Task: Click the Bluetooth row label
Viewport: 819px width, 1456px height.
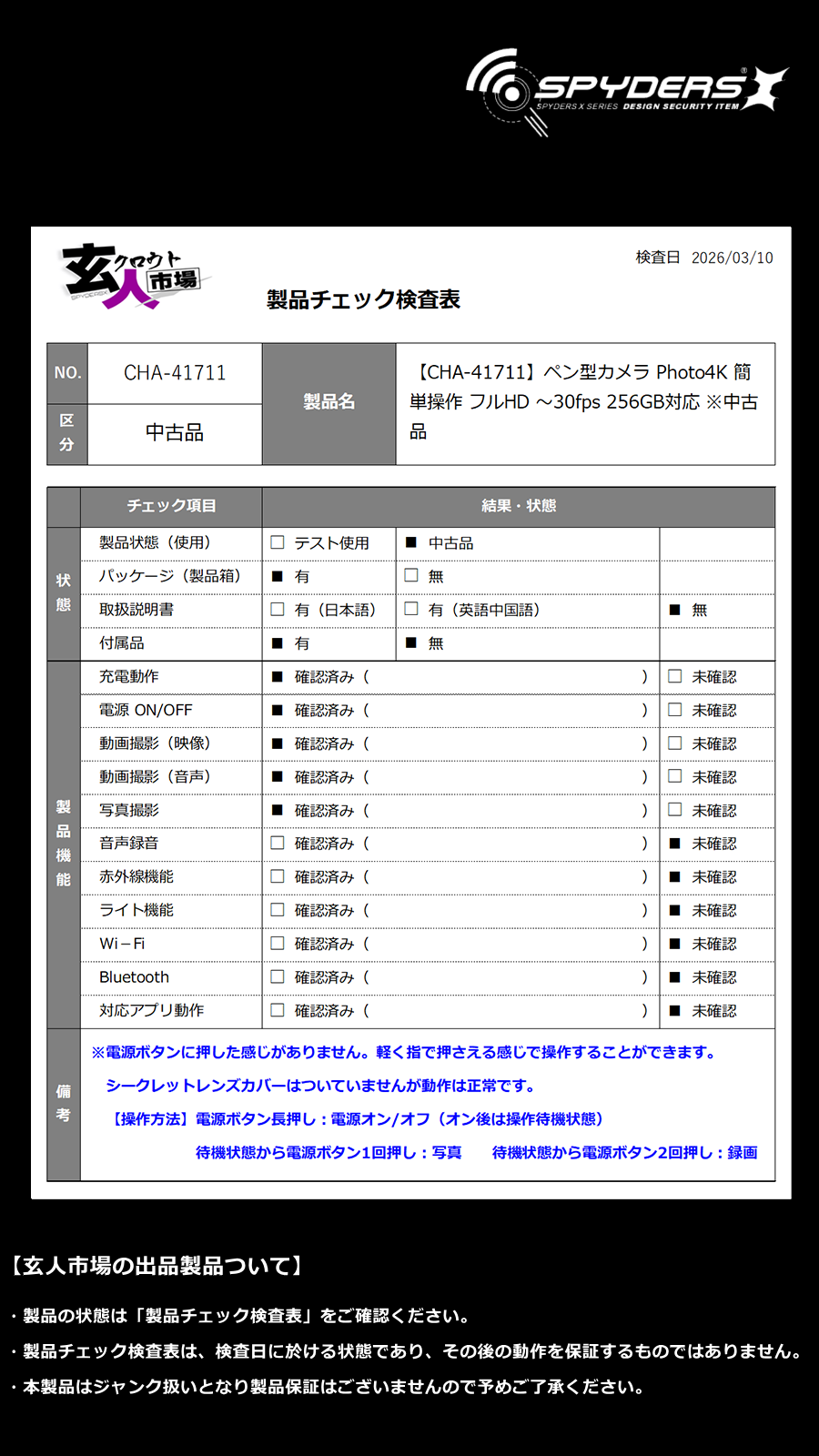Action: (x=134, y=977)
